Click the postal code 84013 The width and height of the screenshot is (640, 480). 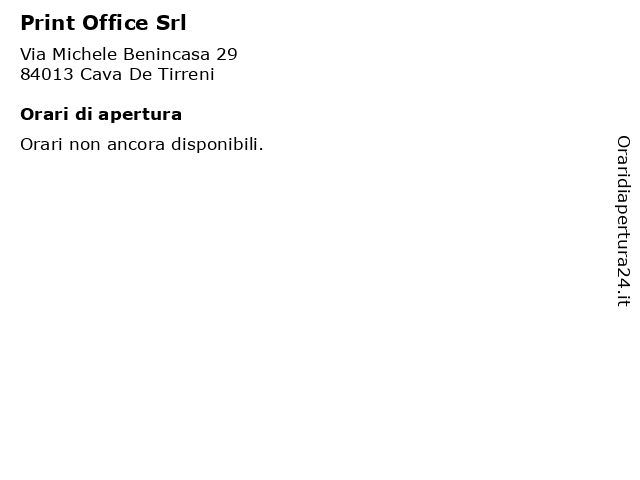[47, 75]
